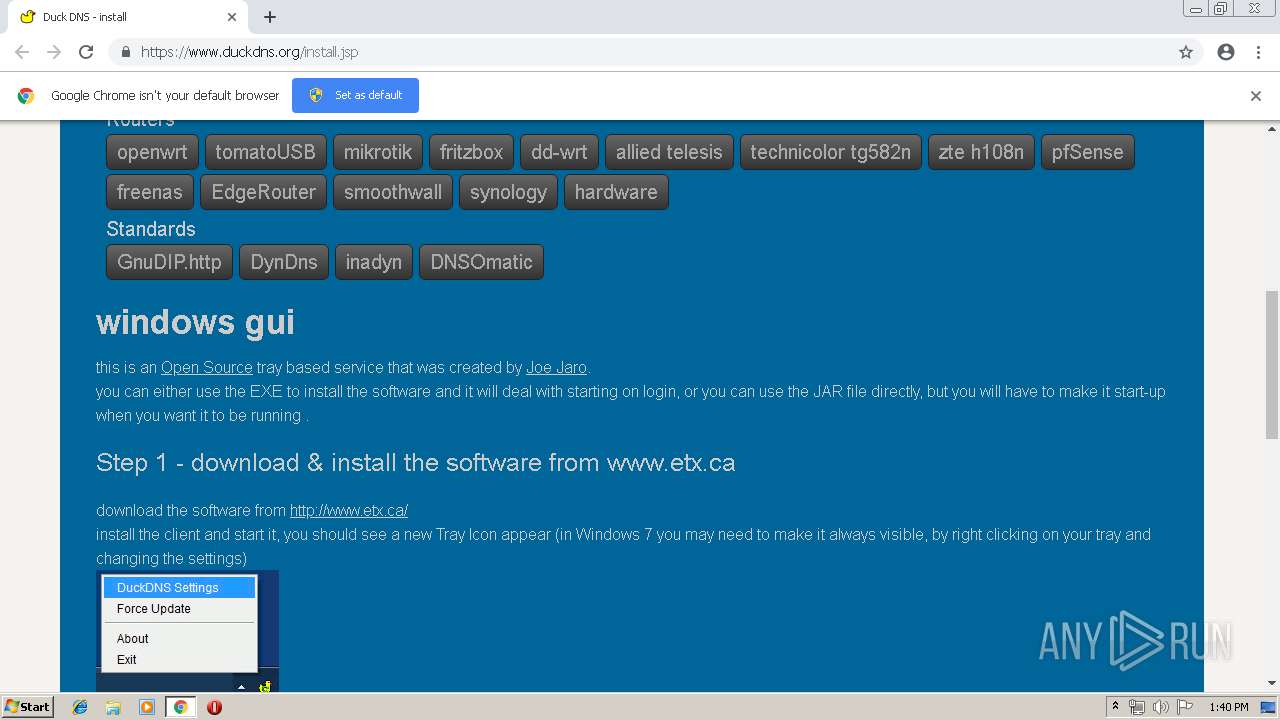This screenshot has width=1280, height=720.
Task: Select the fritzbox button
Action: 471,152
